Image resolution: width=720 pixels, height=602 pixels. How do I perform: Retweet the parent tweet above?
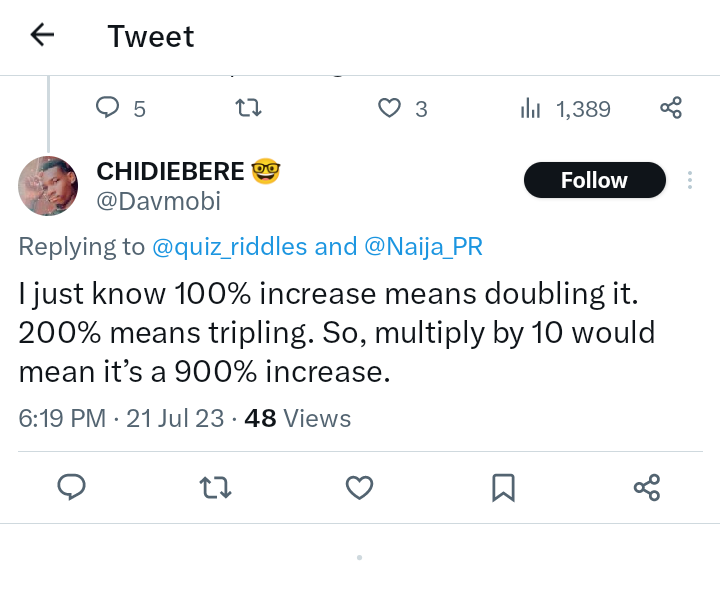[x=247, y=108]
